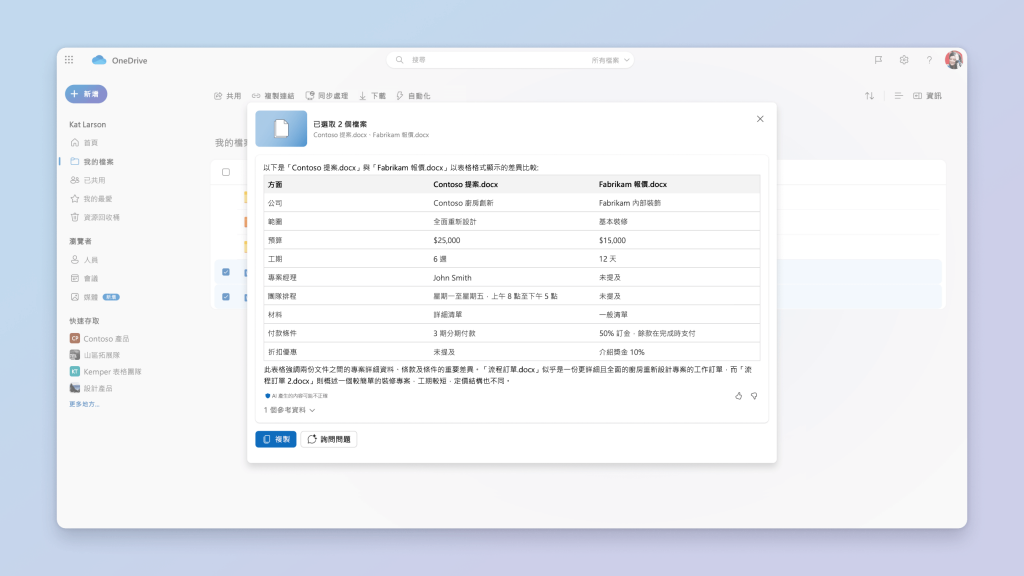The width and height of the screenshot is (1024, 576).
Task: Click the Kat Larson name in sidebar
Action: pos(88,124)
